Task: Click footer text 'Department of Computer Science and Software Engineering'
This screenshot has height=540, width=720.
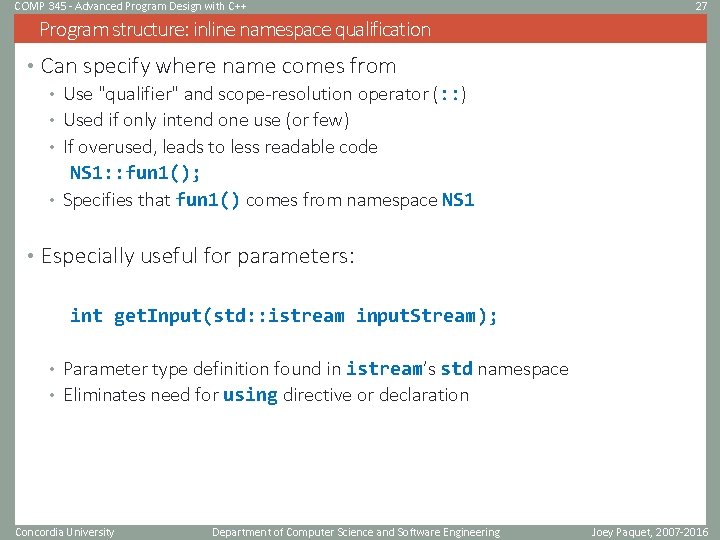Action: 356,532
